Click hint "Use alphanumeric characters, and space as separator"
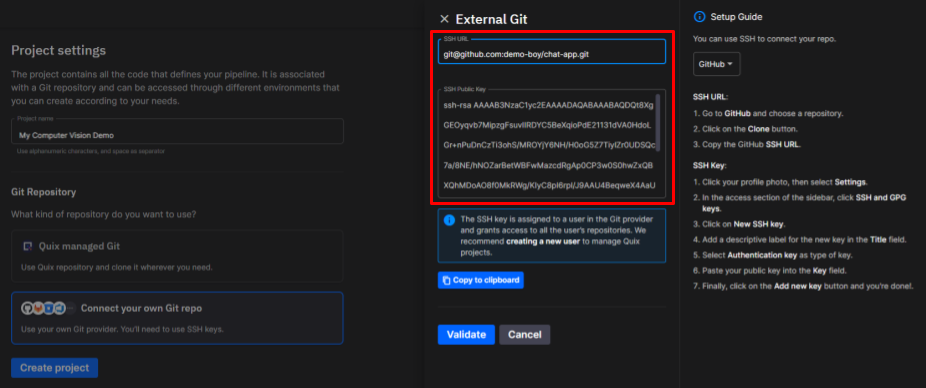926x388 pixels. [x=90, y=151]
